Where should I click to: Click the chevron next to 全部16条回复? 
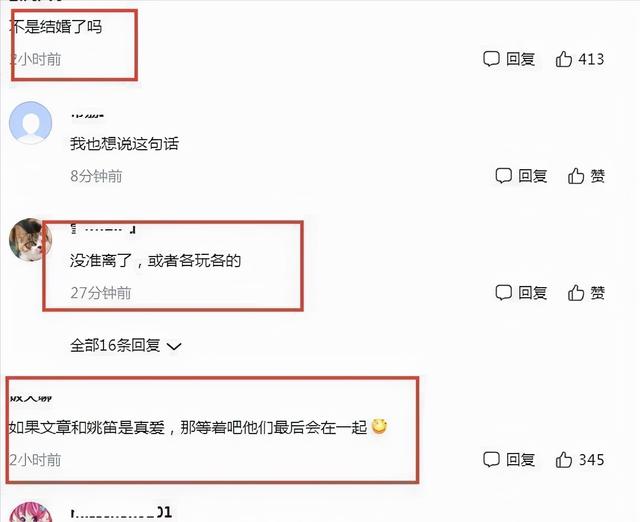tap(174, 347)
